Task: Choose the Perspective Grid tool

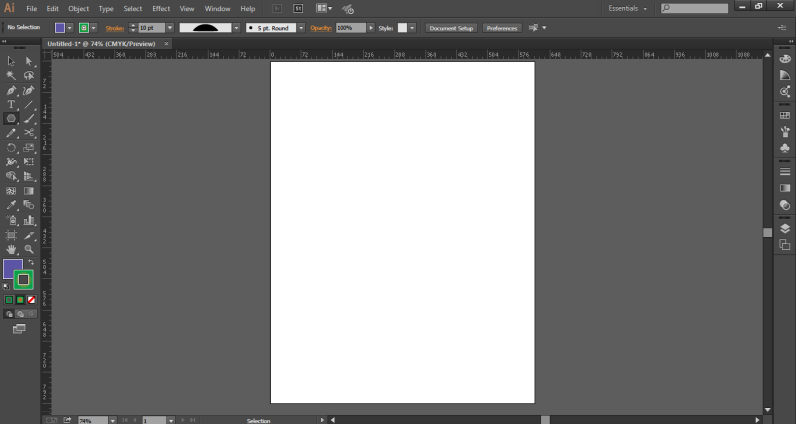Action: (29, 176)
